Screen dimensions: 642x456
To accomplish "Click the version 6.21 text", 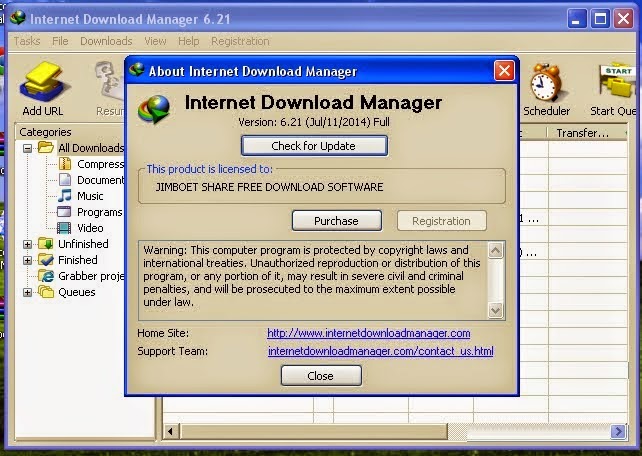I will pos(314,122).
